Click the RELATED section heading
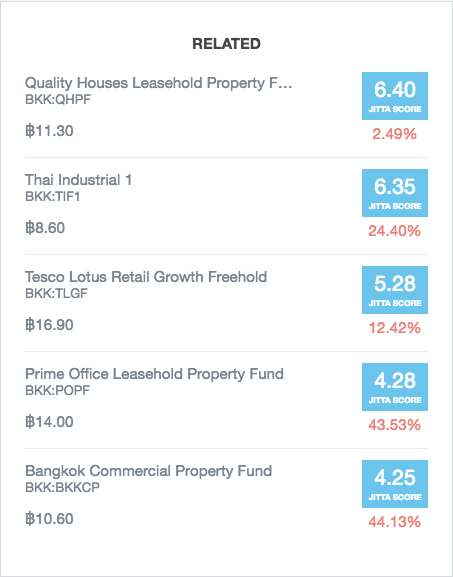 point(226,44)
